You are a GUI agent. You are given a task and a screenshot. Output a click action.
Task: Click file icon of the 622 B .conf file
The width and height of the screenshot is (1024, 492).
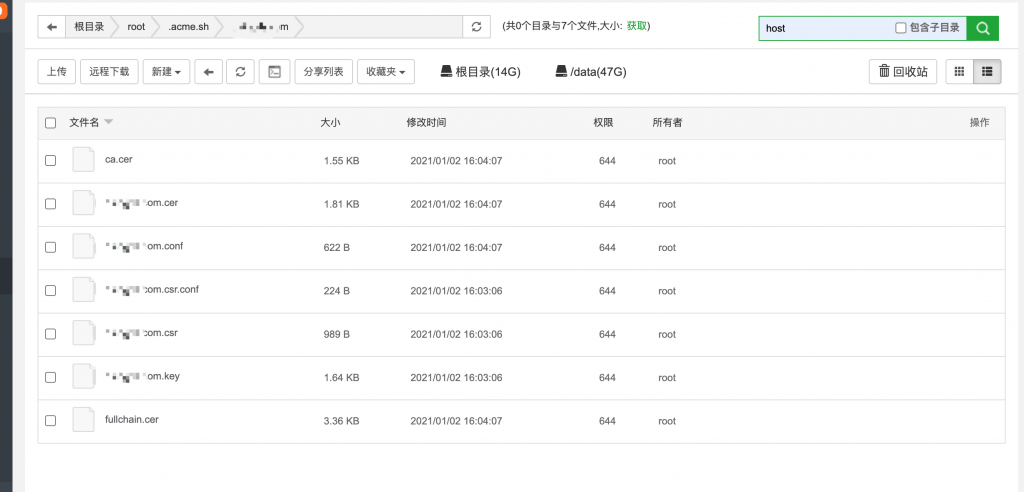(x=83, y=246)
